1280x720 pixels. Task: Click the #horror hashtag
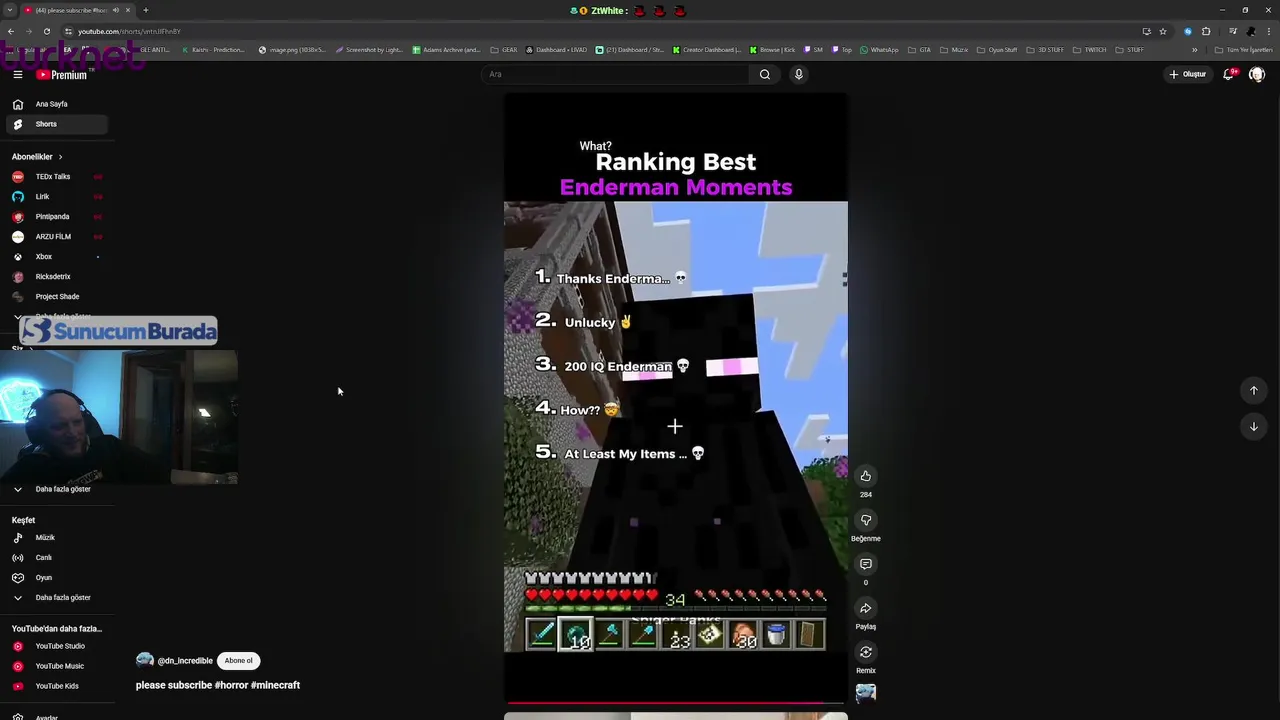click(x=231, y=685)
